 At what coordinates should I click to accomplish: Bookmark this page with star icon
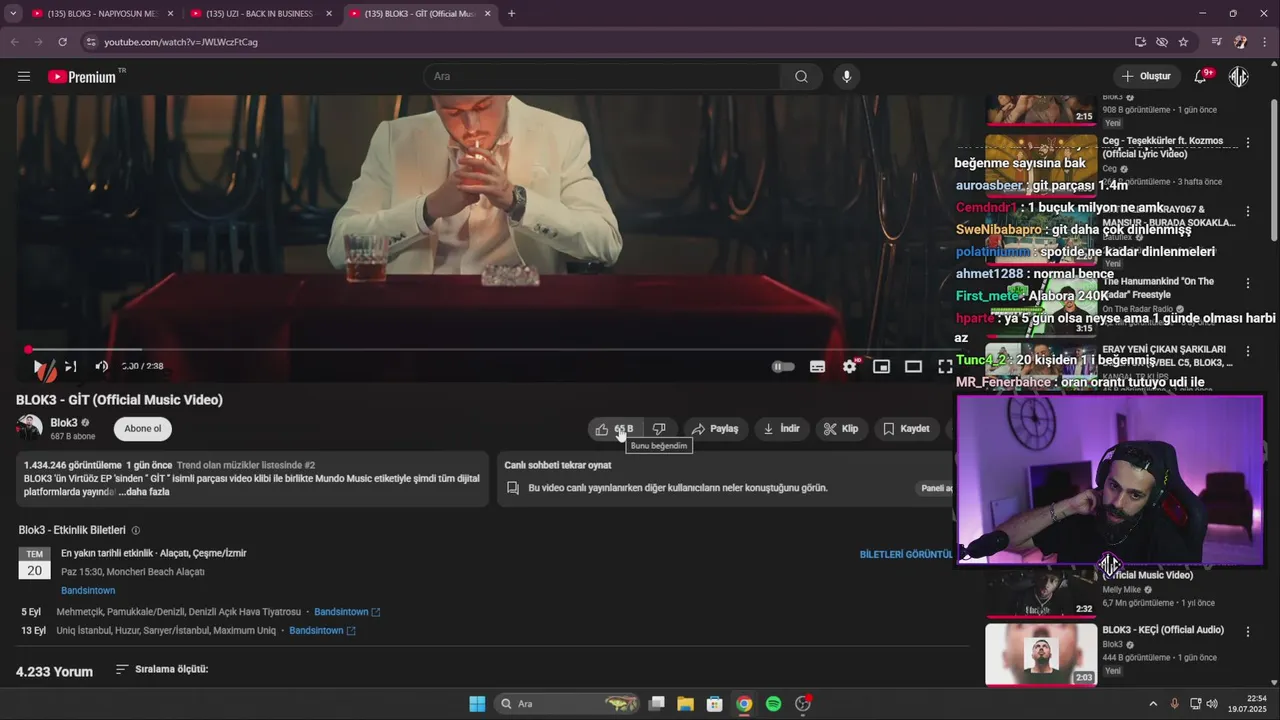1184,42
